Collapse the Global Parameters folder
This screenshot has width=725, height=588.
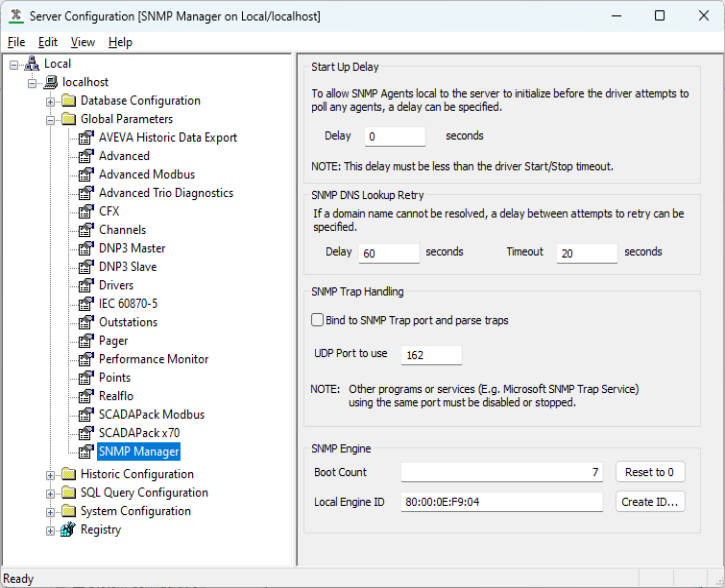click(x=51, y=119)
